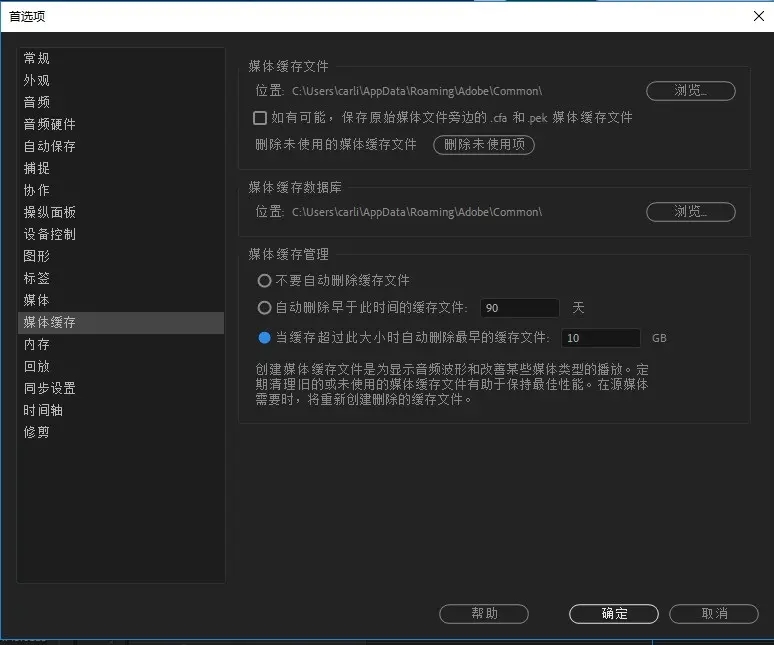
Task: Click the media cache database path text
Action: point(417,212)
